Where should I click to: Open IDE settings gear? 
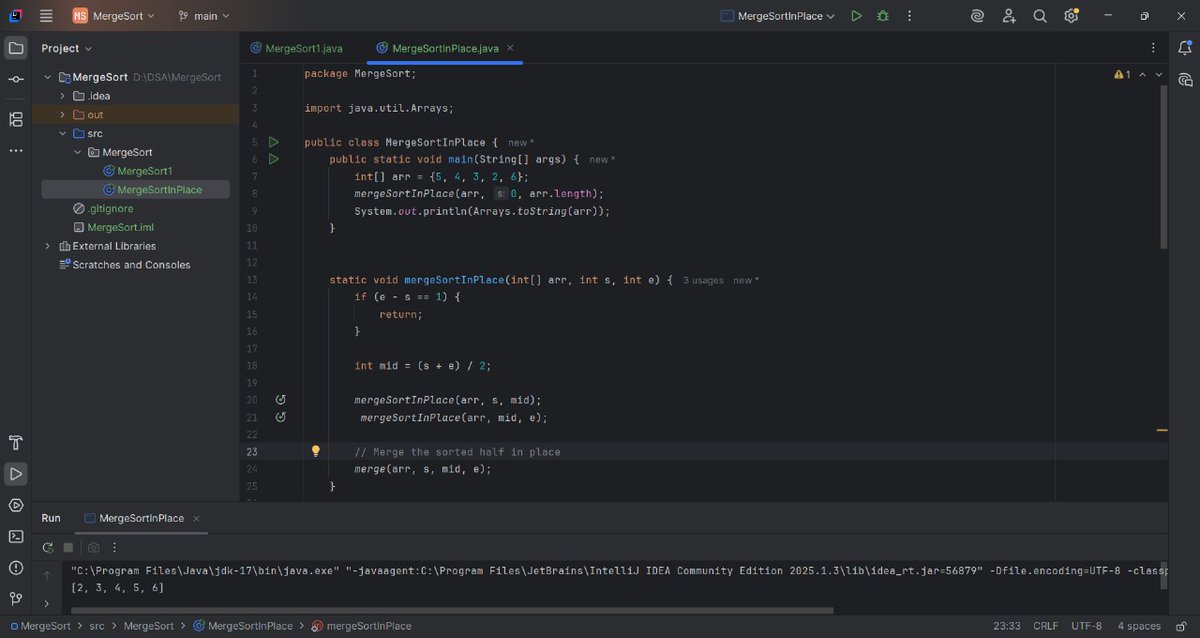[x=1071, y=16]
